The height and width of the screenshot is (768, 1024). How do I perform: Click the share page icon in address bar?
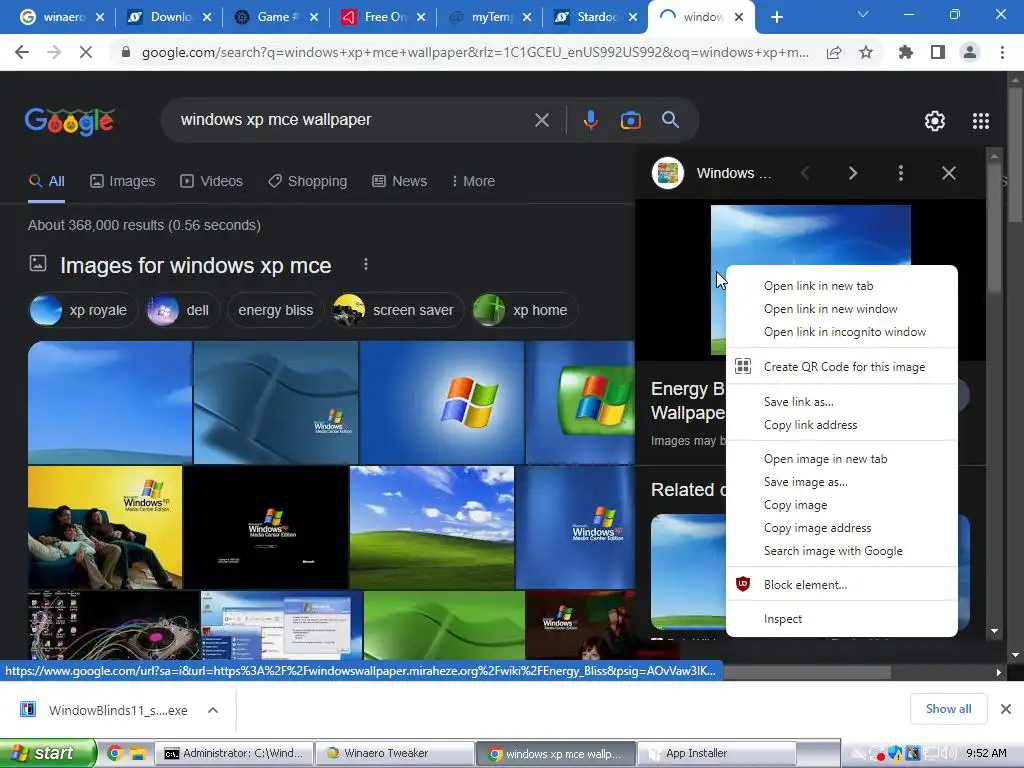coord(834,52)
